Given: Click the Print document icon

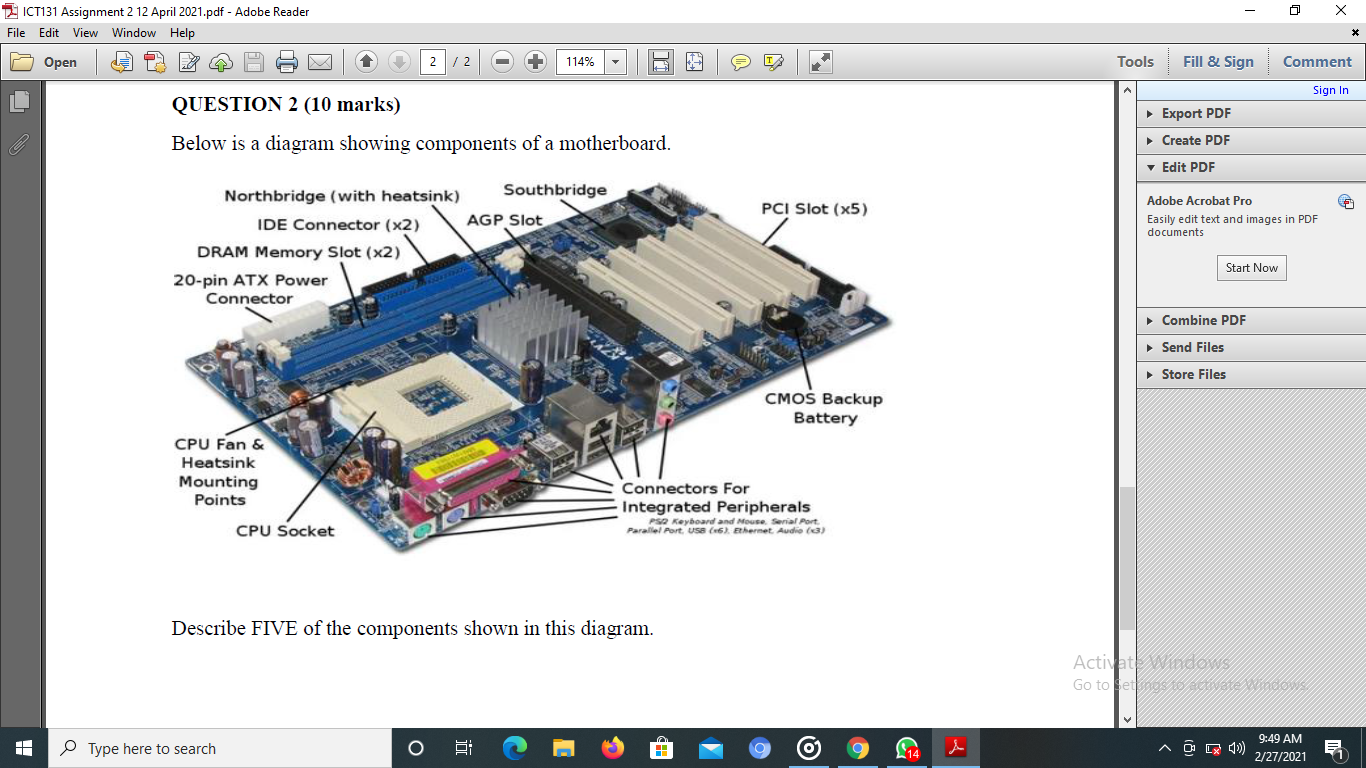Looking at the screenshot, I should tap(287, 62).
